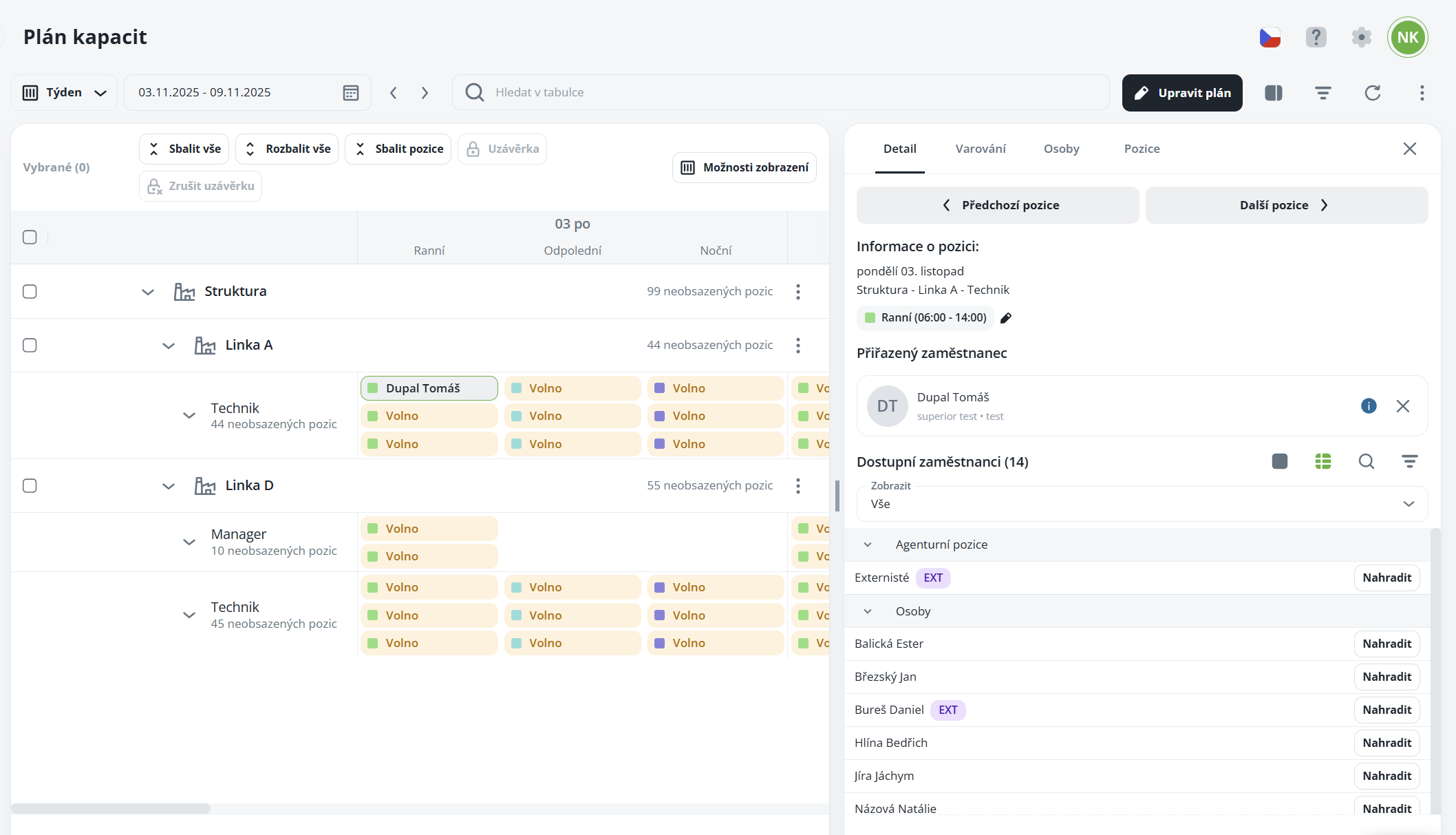This screenshot has height=835, width=1456.
Task: Click the calendar date picker icon
Action: click(351, 93)
